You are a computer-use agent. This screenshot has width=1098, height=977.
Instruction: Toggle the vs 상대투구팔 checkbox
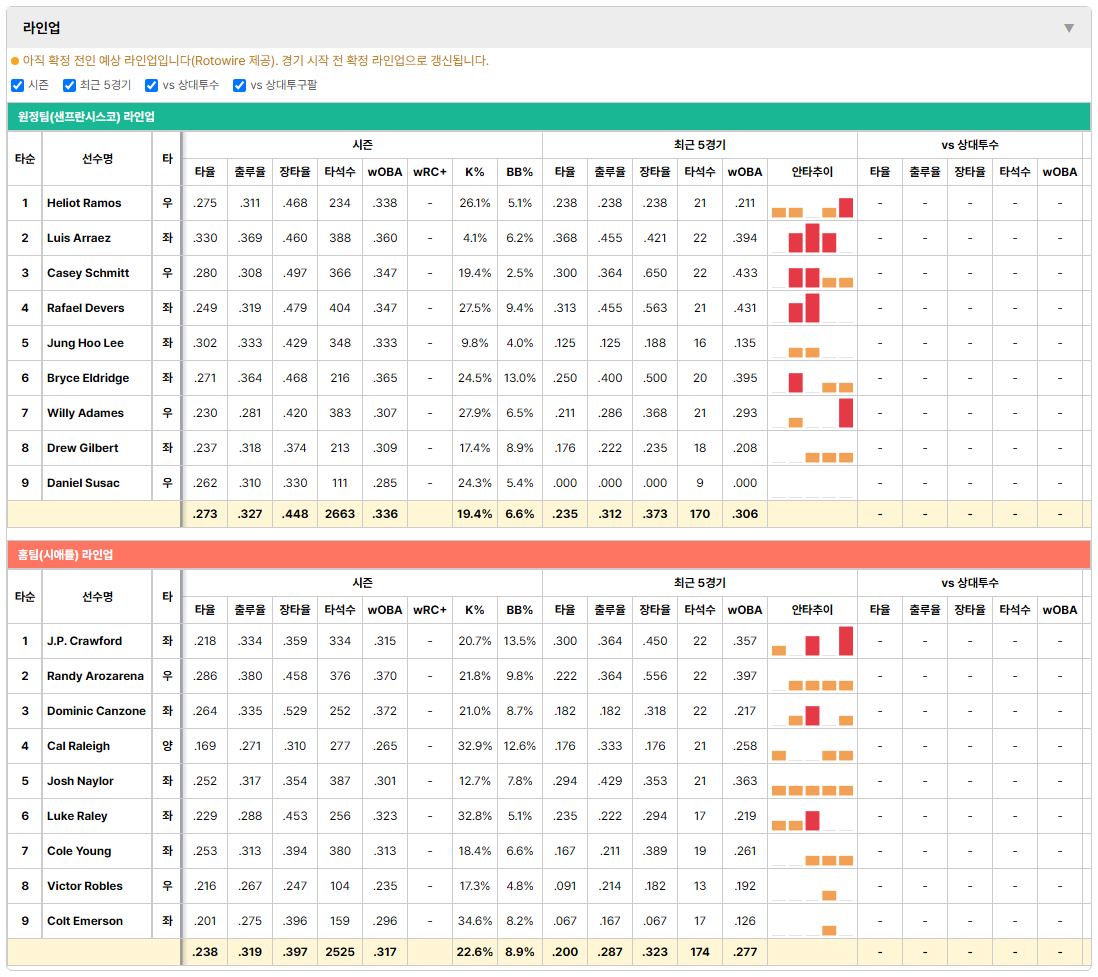point(239,85)
